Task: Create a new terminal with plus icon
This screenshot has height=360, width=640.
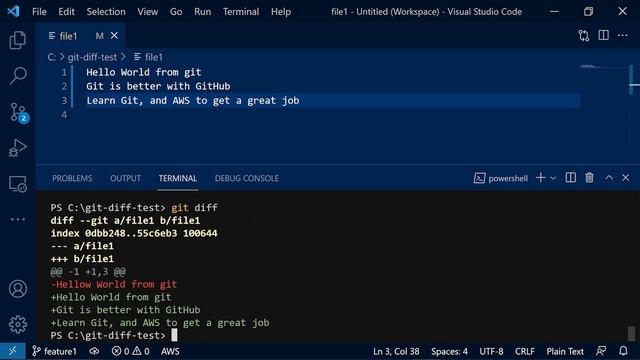Action: point(540,178)
